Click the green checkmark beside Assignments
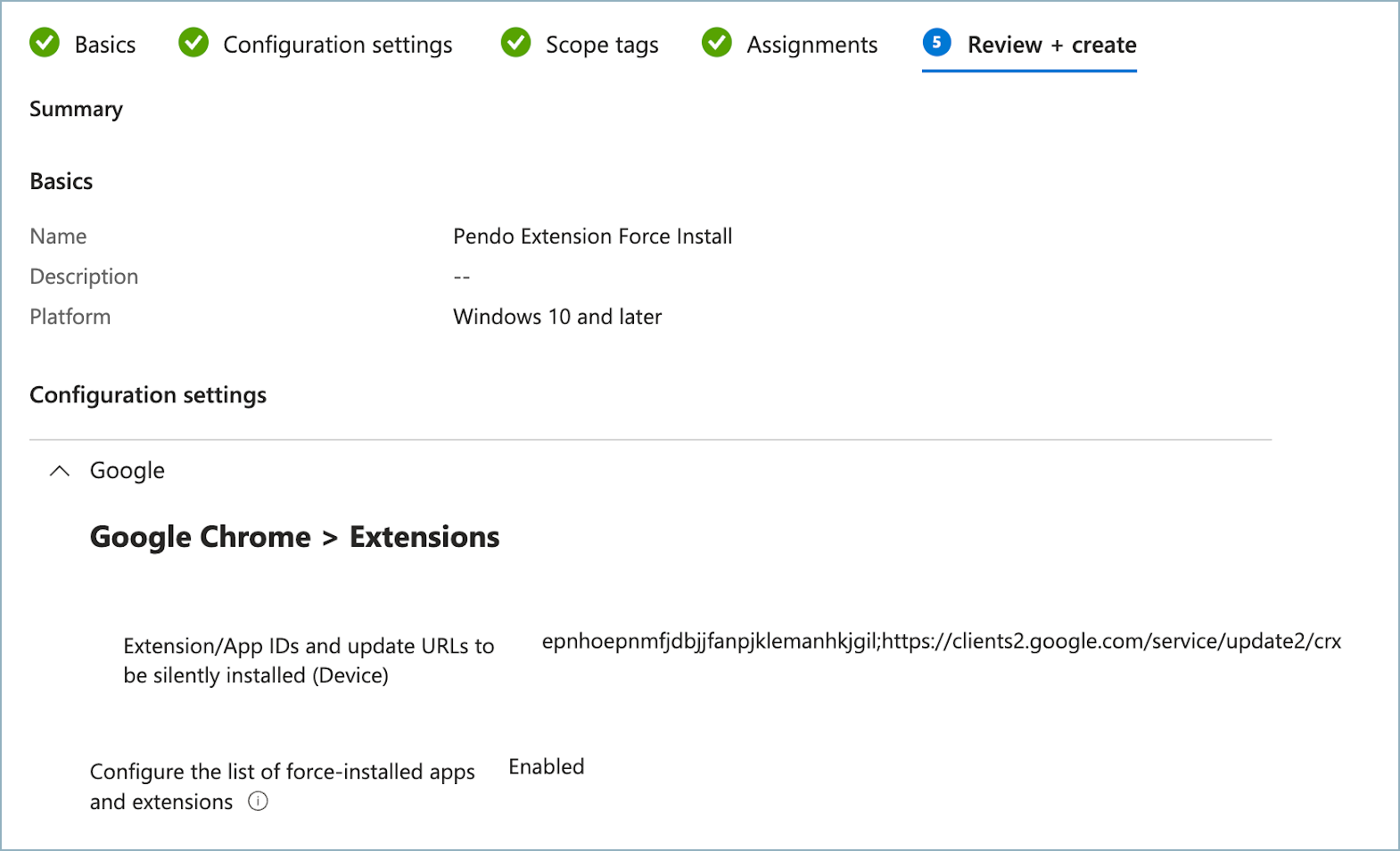 [x=717, y=43]
